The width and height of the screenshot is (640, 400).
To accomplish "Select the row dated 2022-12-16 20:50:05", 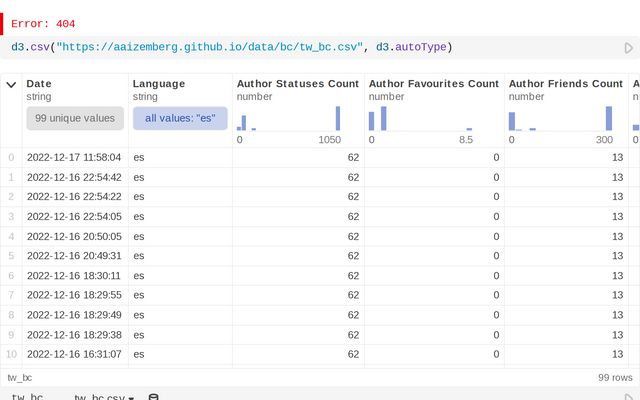I will 74,236.
